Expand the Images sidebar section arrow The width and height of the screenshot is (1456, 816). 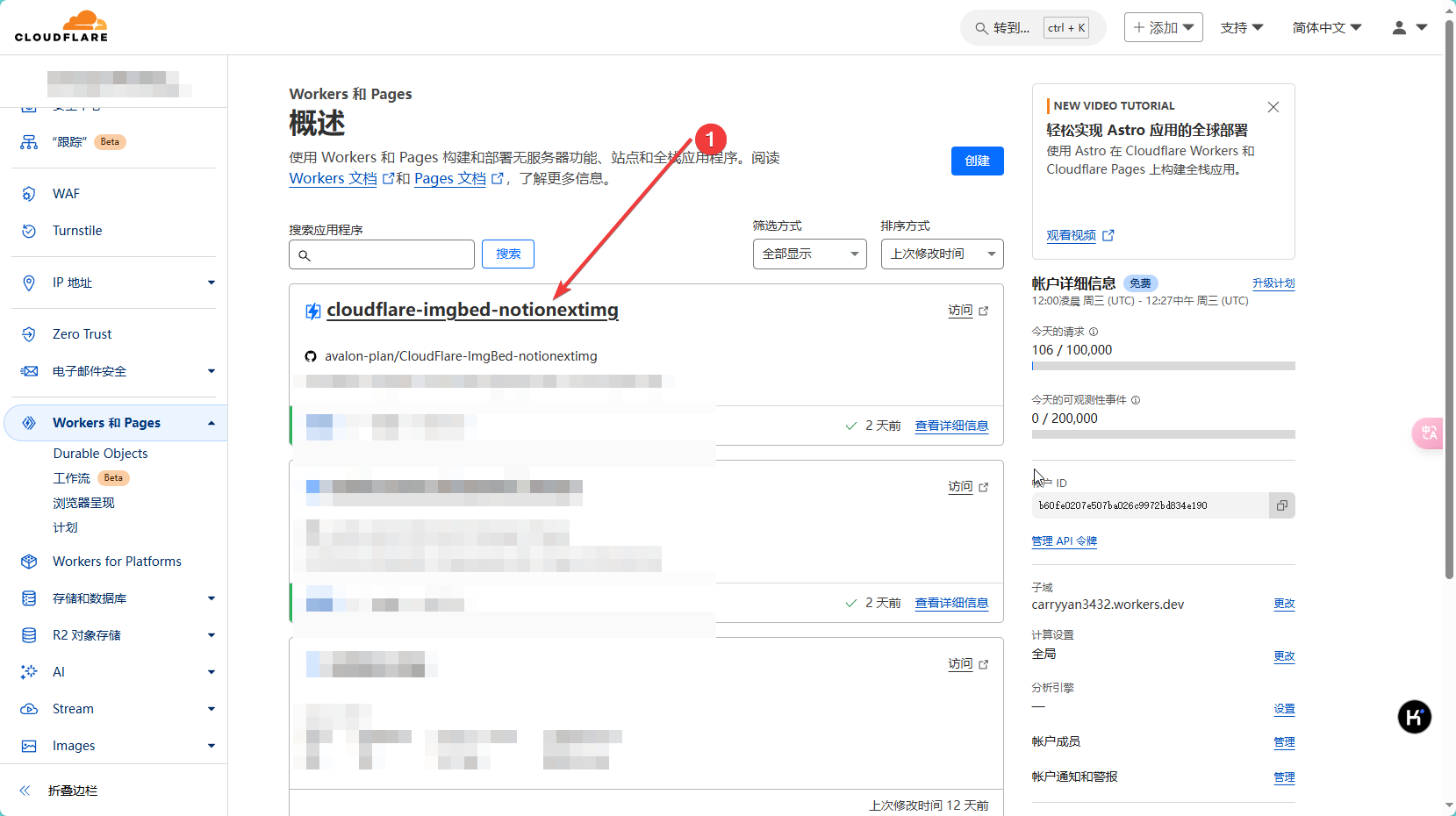pyautogui.click(x=212, y=746)
